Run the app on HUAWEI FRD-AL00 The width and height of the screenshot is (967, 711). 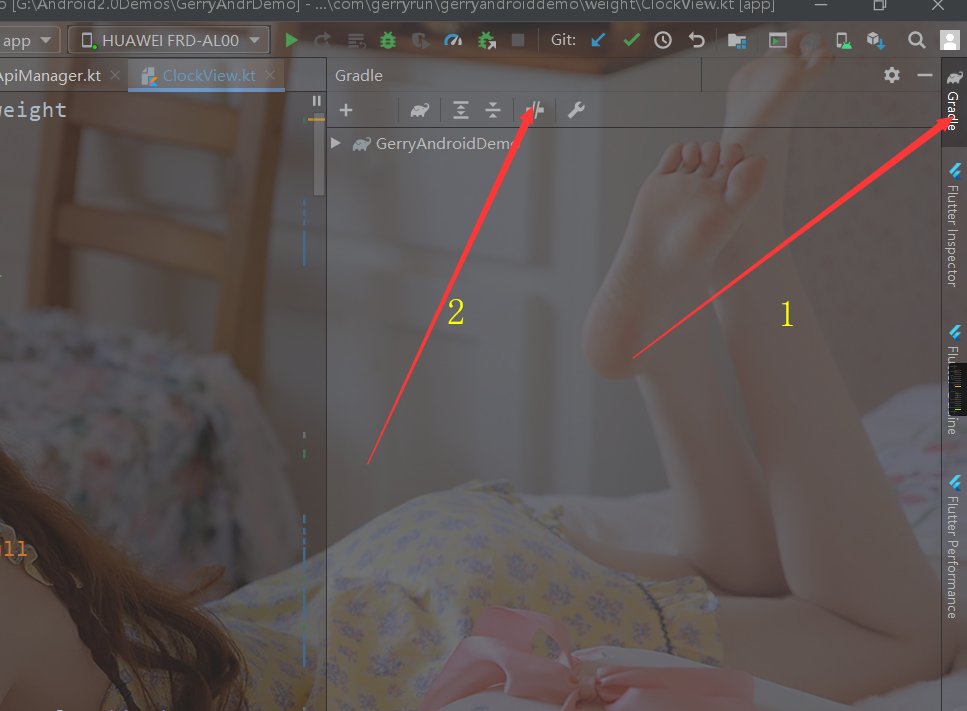point(291,40)
